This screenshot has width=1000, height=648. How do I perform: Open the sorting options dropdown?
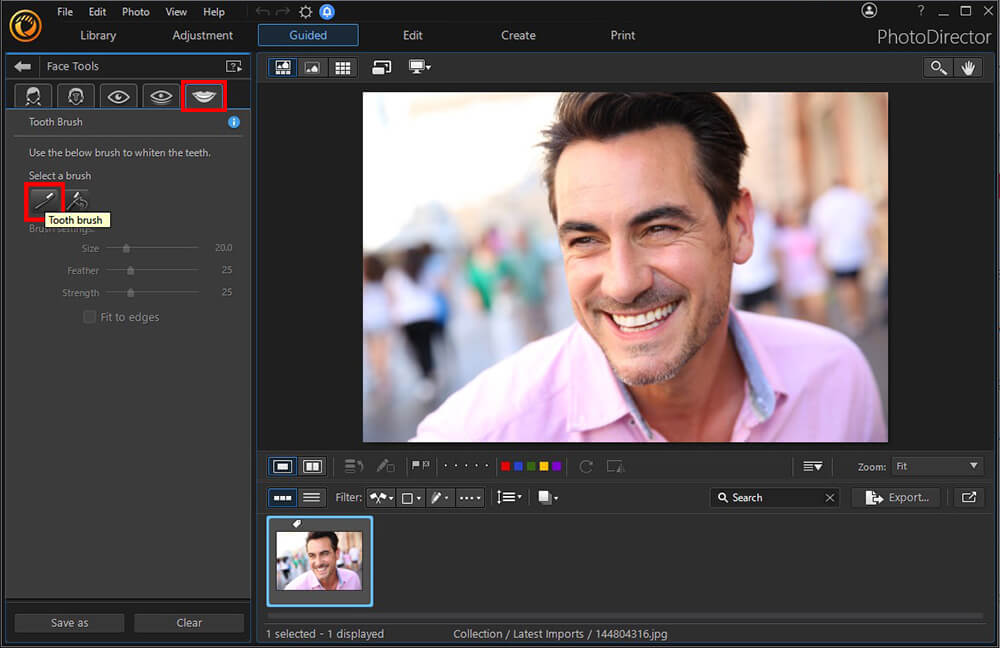509,497
